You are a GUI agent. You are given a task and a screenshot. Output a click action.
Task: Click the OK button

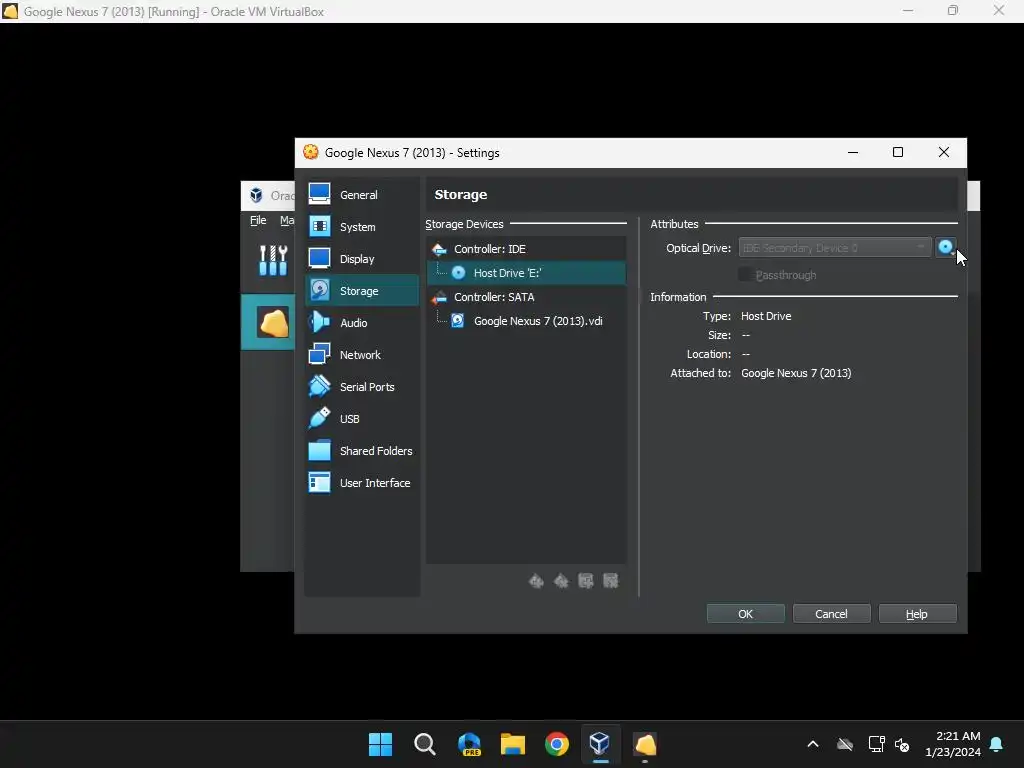click(x=745, y=614)
